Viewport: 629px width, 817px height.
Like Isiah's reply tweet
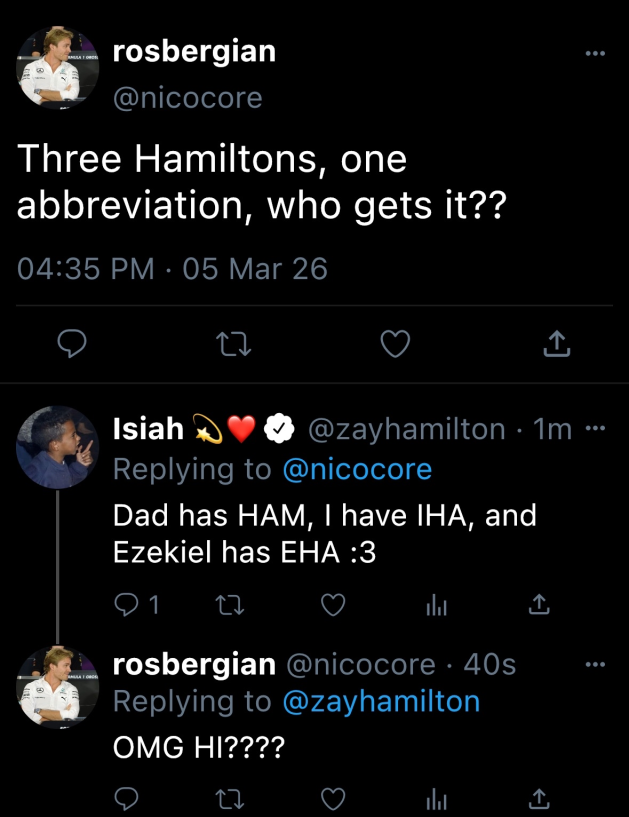(335, 605)
